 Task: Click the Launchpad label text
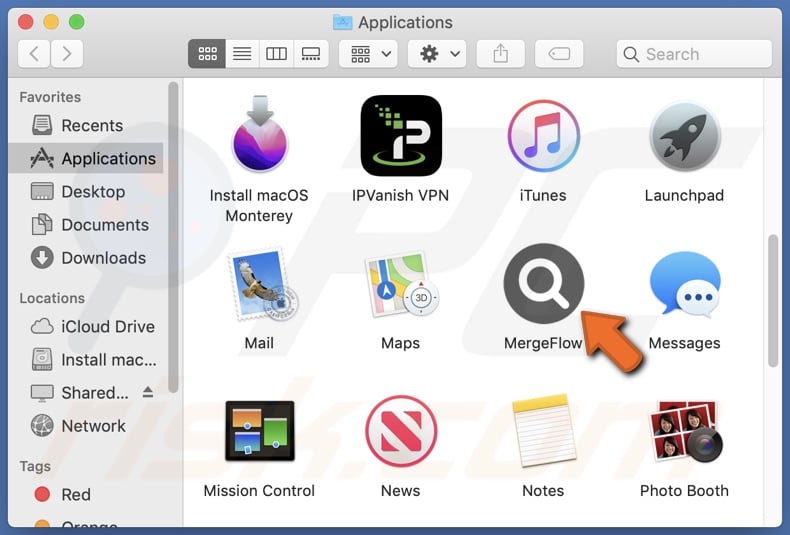tap(684, 195)
